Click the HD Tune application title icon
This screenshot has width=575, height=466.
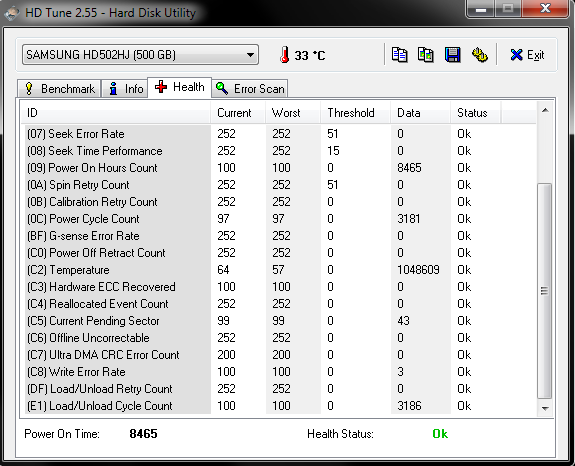coord(11,13)
